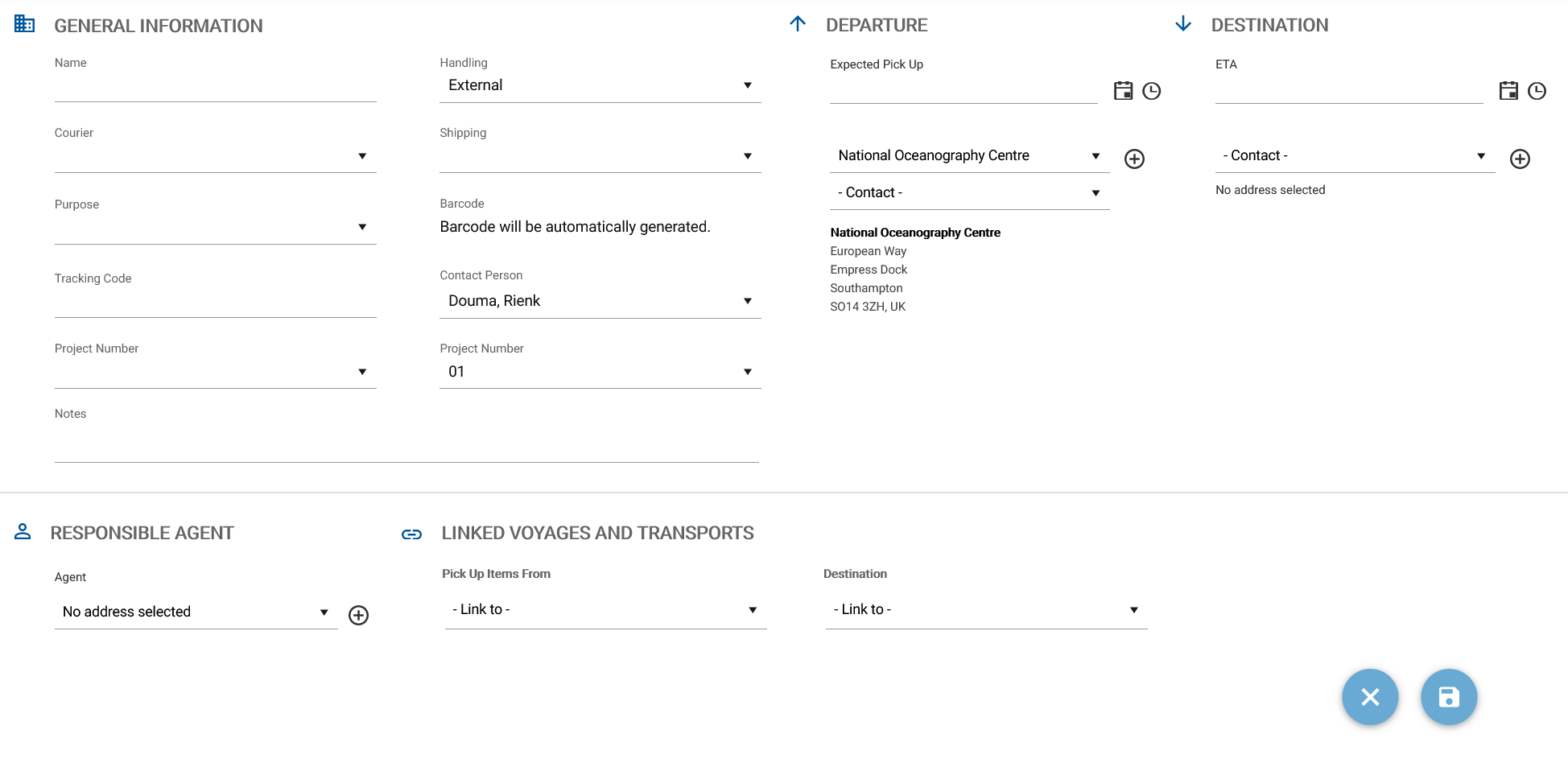This screenshot has height=763, width=1568.
Task: Expand the Shipping dropdown
Action: (x=600, y=156)
